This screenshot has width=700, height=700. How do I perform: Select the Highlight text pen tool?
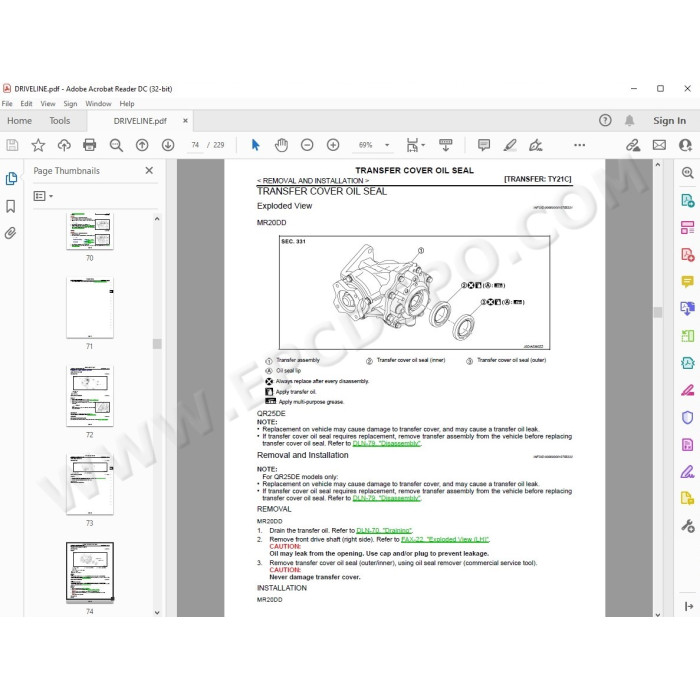(510, 145)
